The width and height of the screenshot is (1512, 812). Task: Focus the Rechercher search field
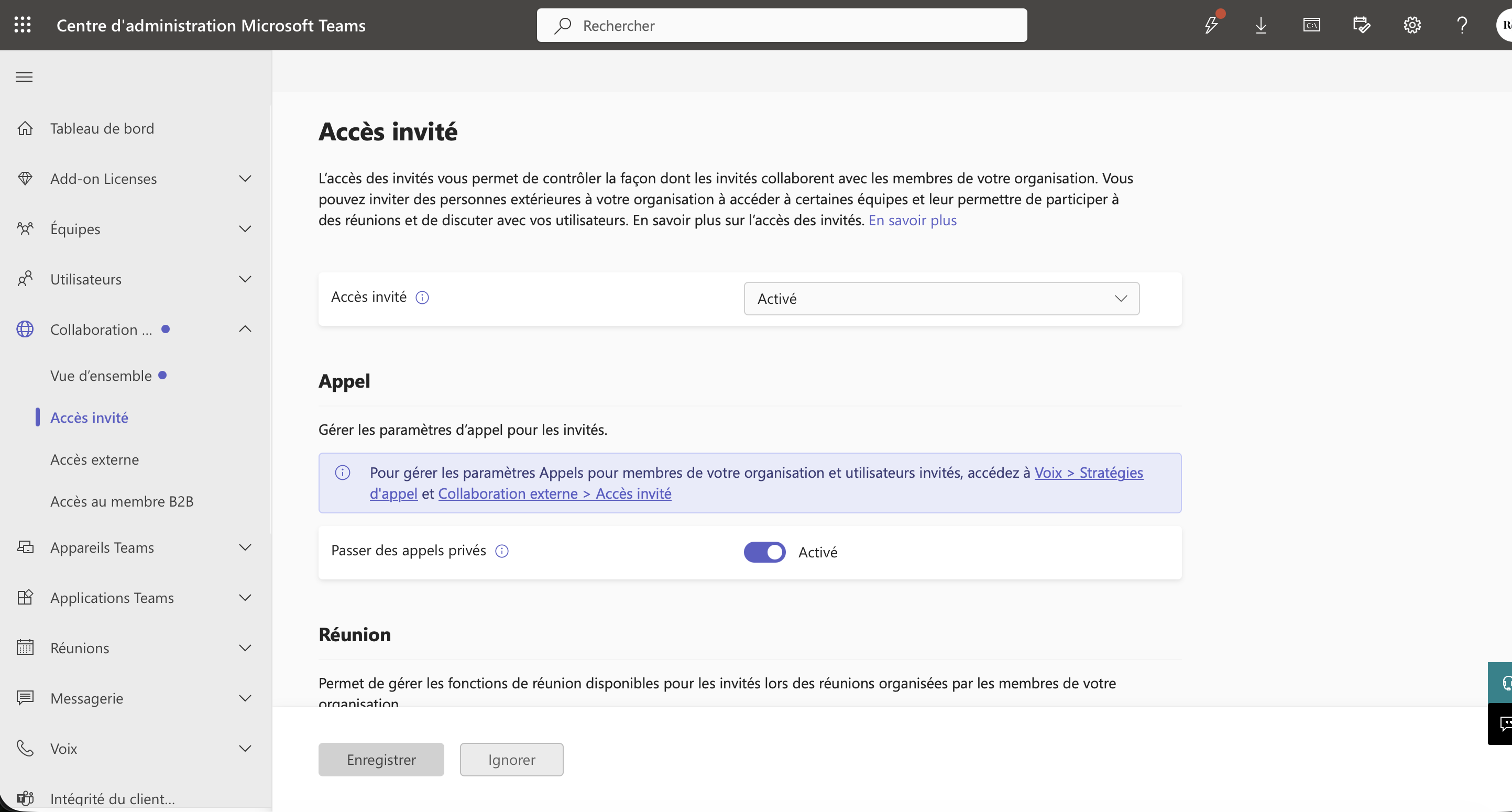pyautogui.click(x=782, y=25)
